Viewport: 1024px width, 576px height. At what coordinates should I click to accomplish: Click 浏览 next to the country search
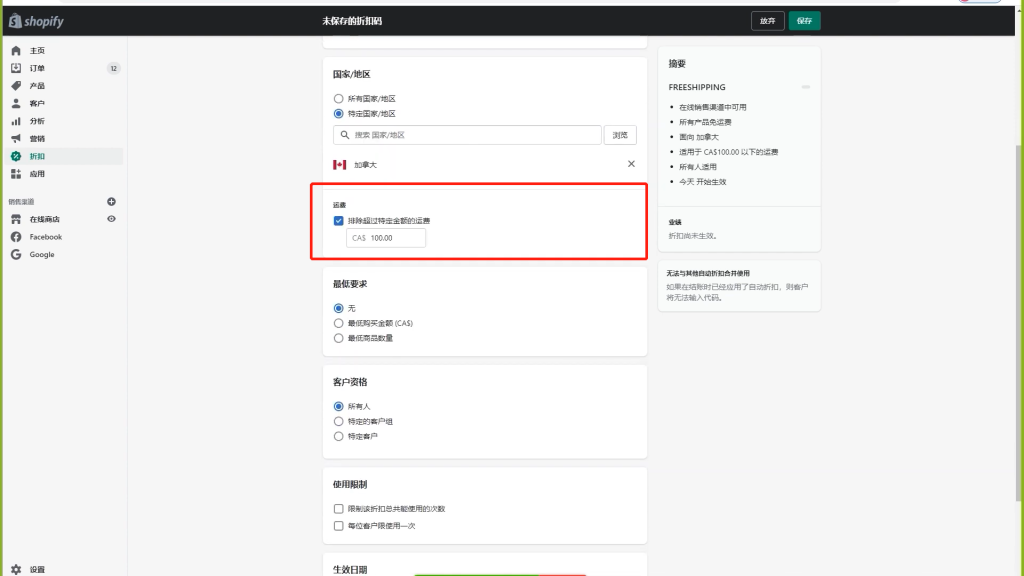tap(620, 134)
